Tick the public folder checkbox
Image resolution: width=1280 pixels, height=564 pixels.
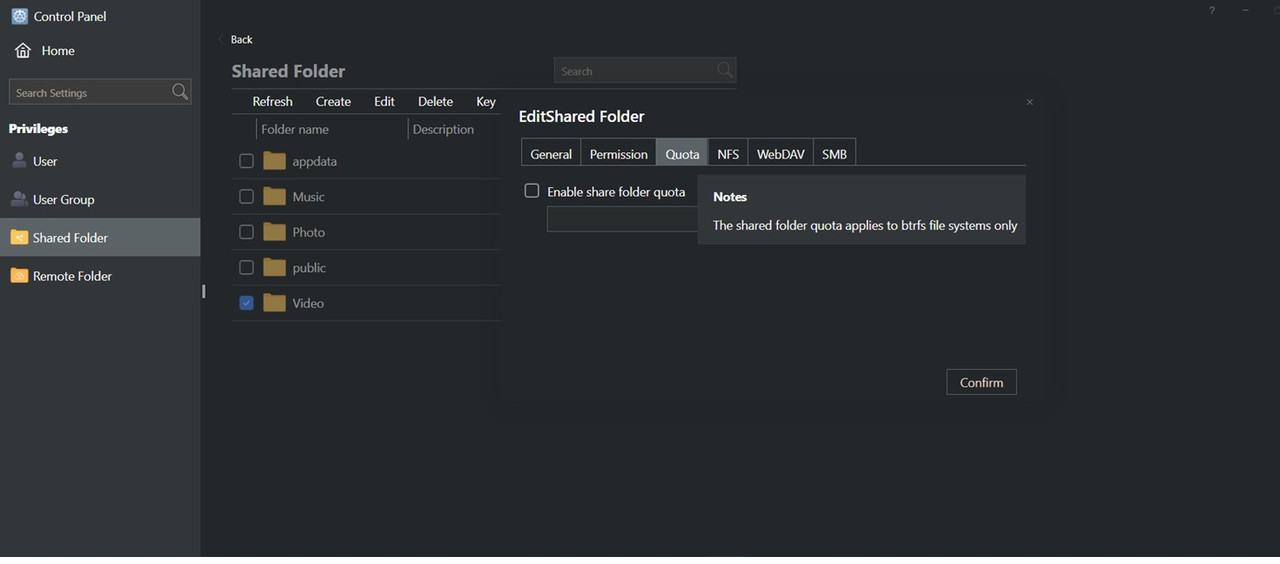pos(246,267)
